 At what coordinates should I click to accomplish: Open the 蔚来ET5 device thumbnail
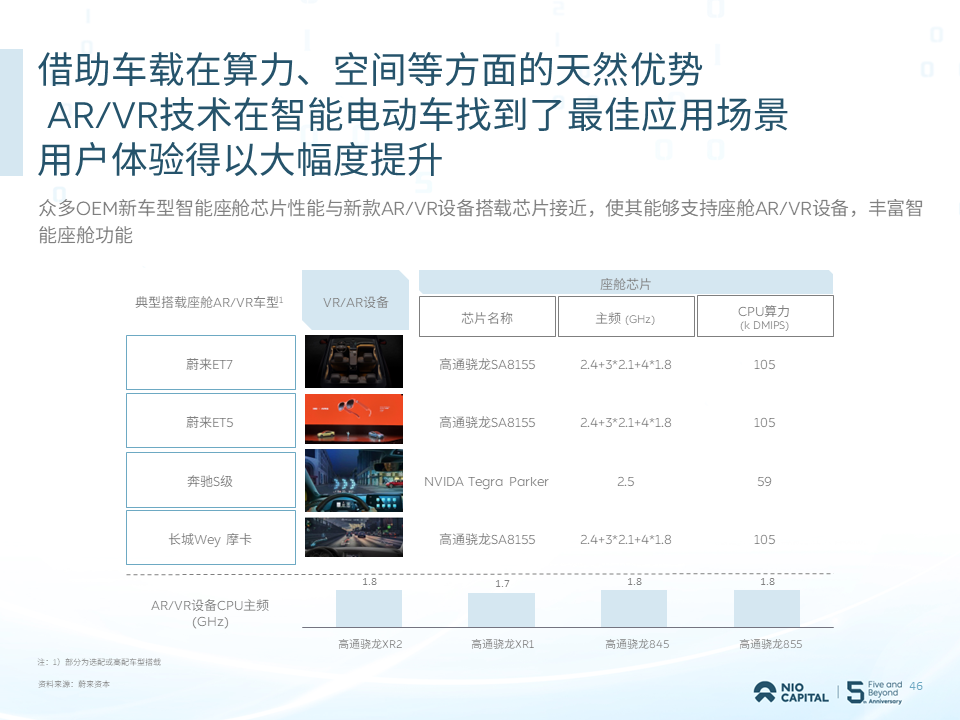pyautogui.click(x=352, y=420)
